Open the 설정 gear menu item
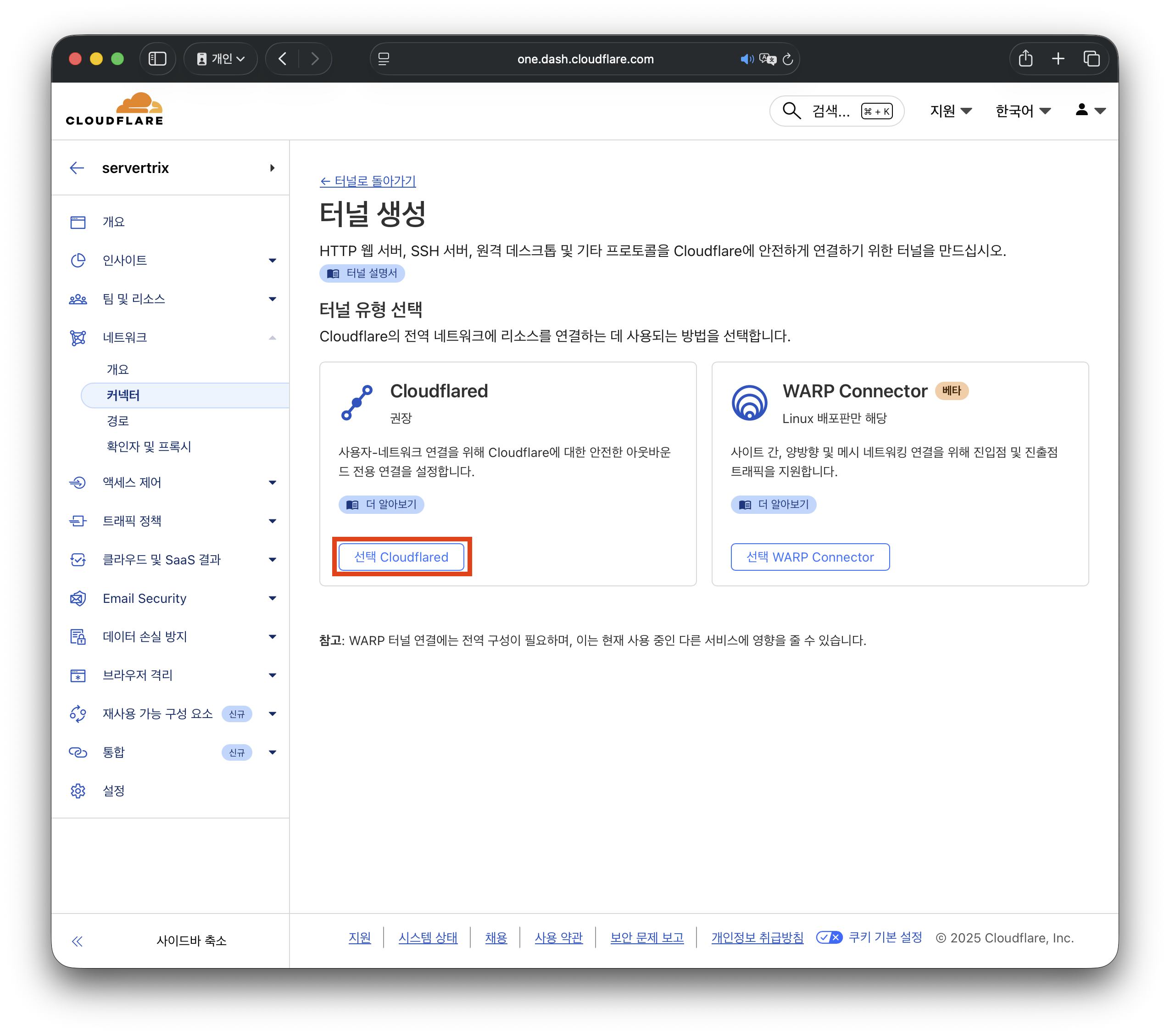Screen dimensions: 1170x1036 [113, 791]
